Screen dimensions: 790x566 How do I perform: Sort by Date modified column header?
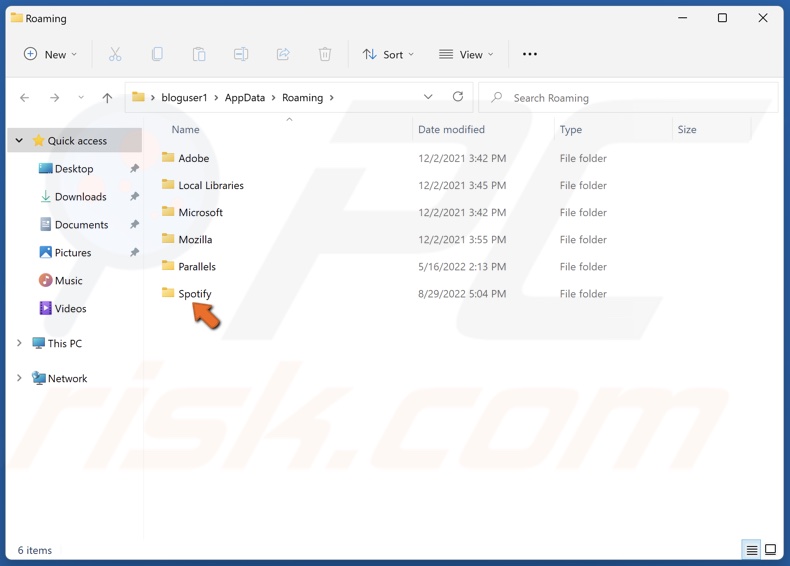coord(451,130)
